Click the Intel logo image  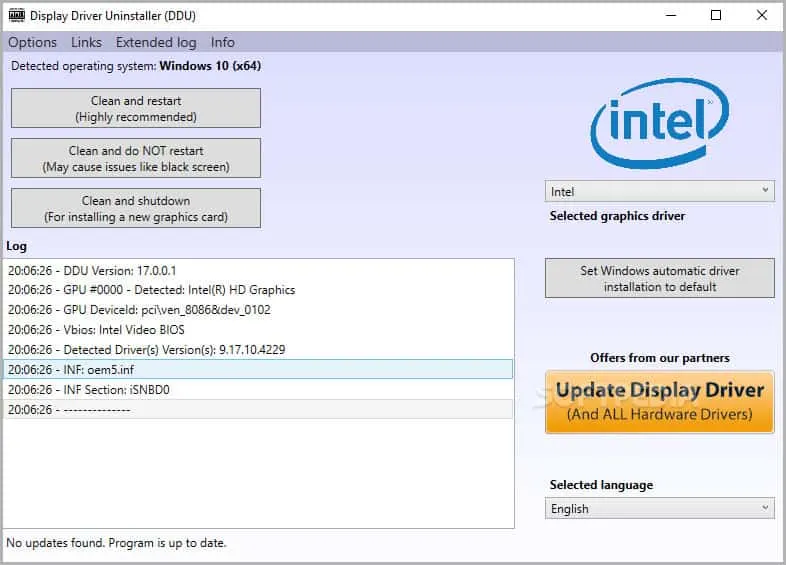pyautogui.click(x=660, y=123)
